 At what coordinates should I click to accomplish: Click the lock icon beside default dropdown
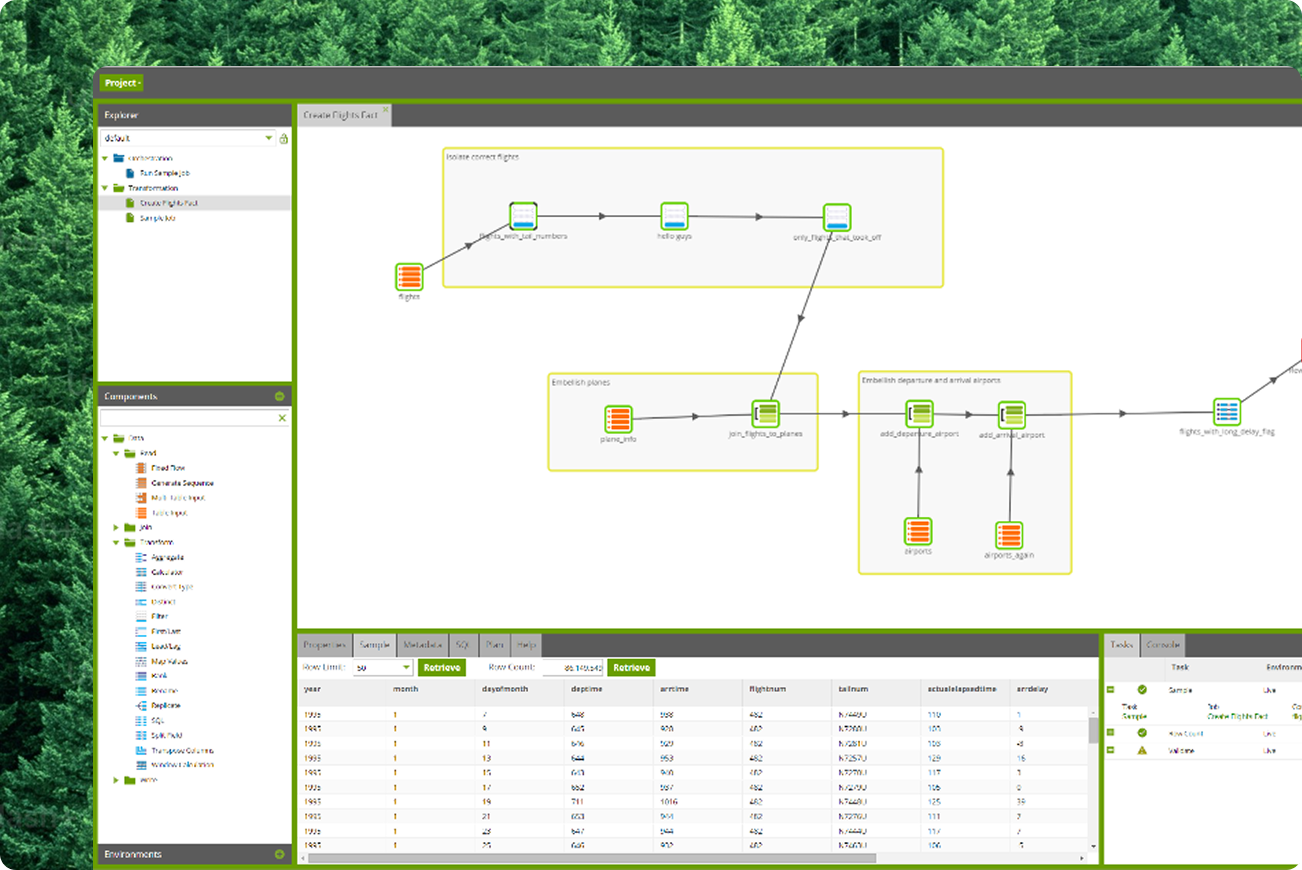coord(284,139)
